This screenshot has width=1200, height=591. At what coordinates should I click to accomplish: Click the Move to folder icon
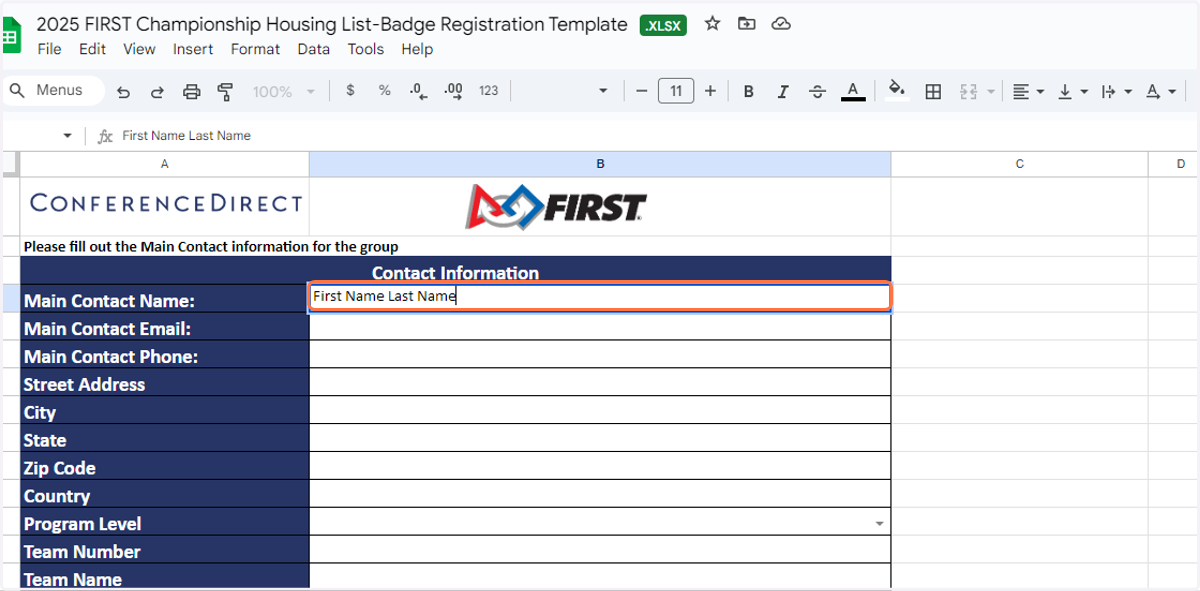click(746, 23)
